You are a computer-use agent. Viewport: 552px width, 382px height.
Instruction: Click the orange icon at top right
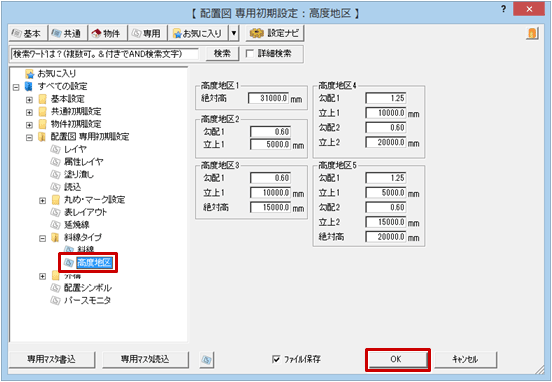pos(532,33)
